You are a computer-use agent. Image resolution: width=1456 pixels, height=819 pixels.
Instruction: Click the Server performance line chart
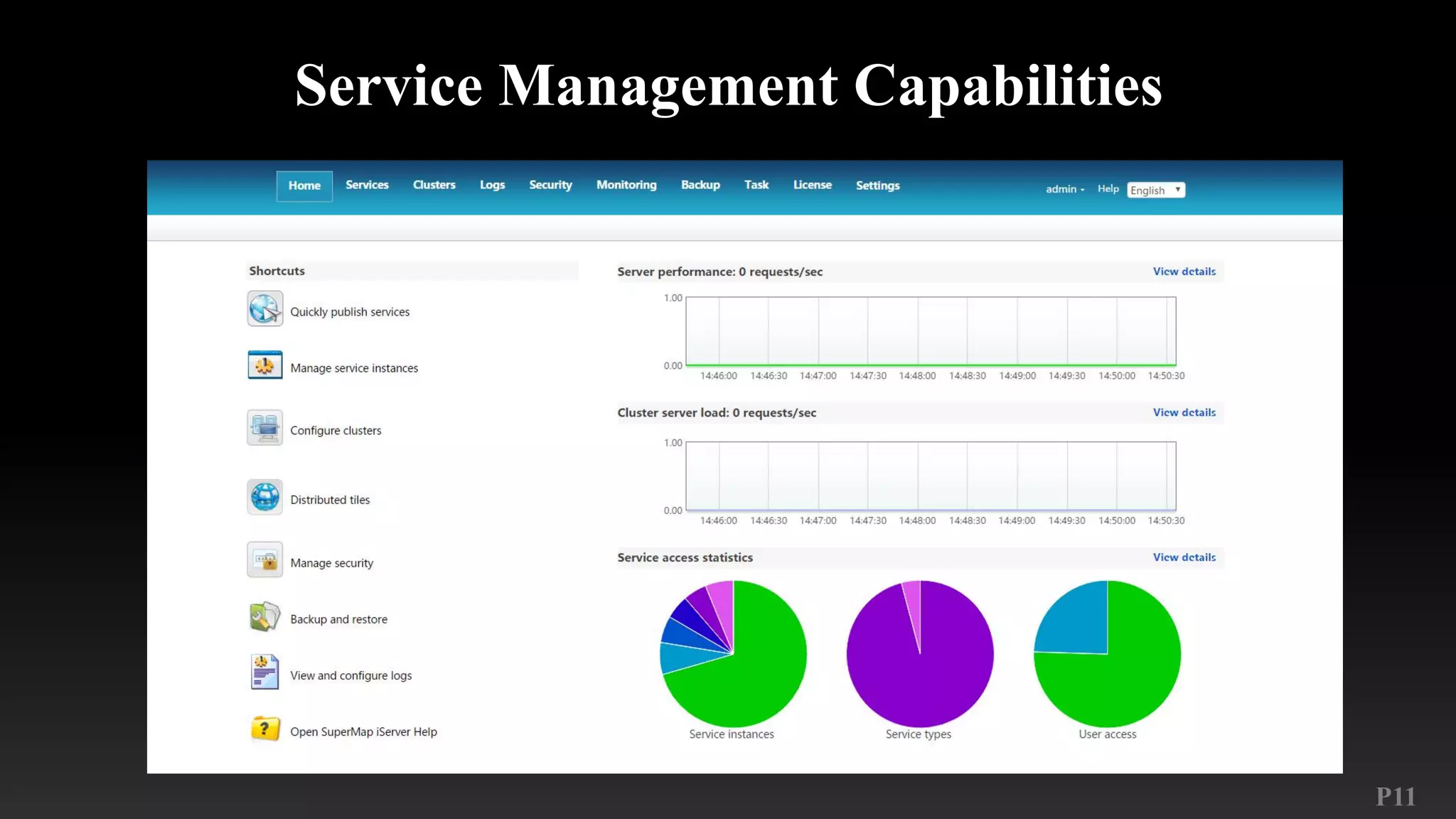pos(931,331)
